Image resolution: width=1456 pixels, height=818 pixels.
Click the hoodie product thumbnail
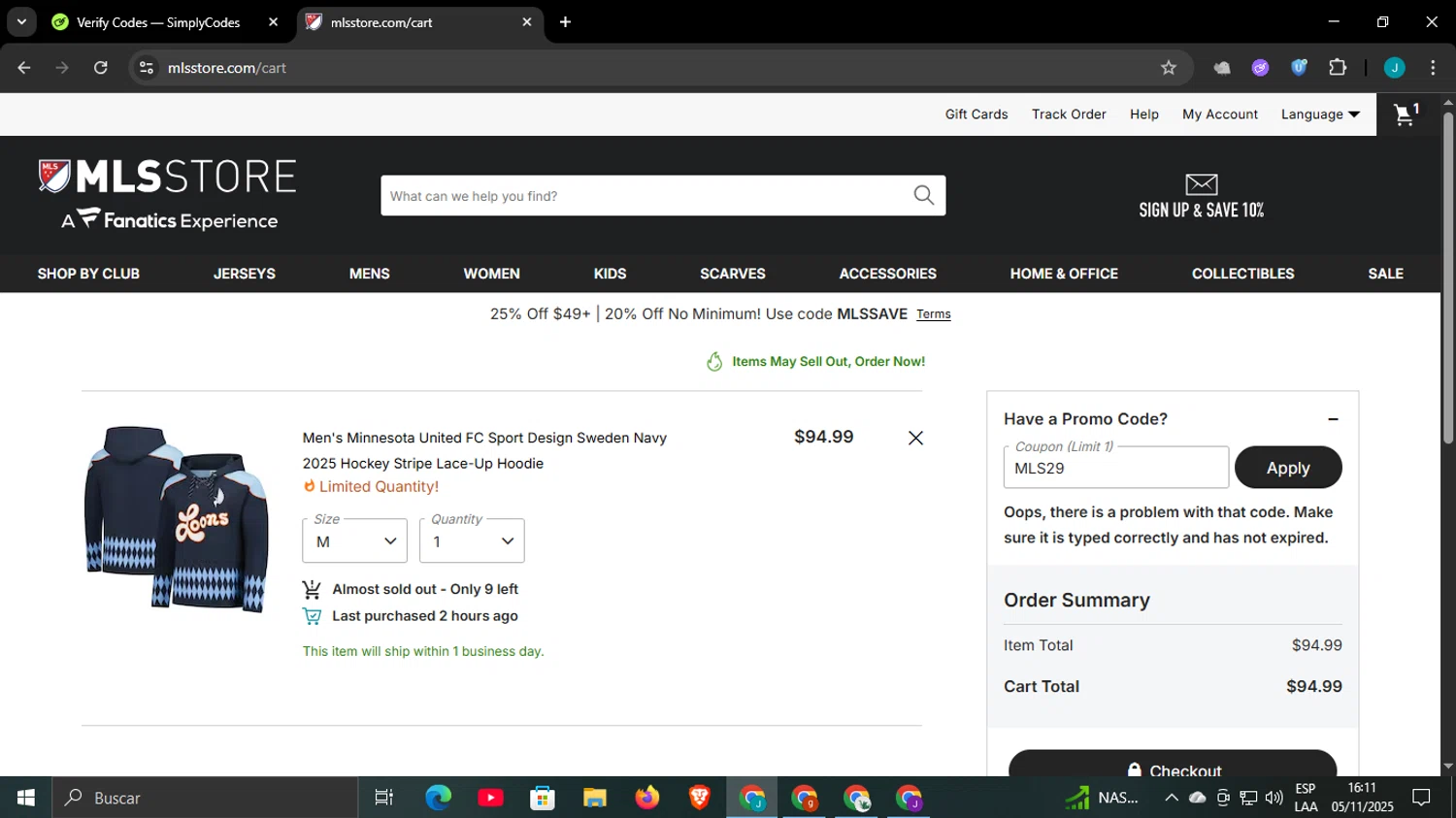click(x=177, y=519)
